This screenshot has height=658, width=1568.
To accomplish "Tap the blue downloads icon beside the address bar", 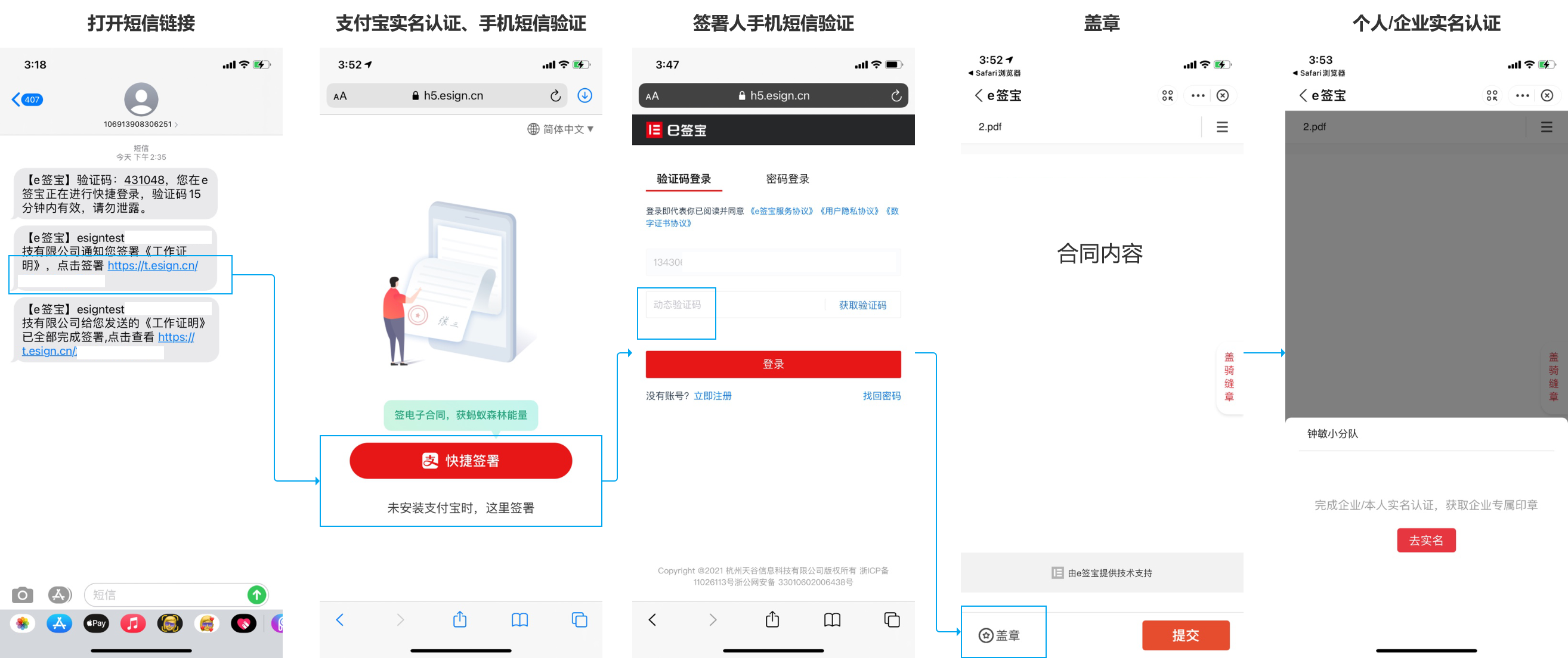I will tap(584, 95).
